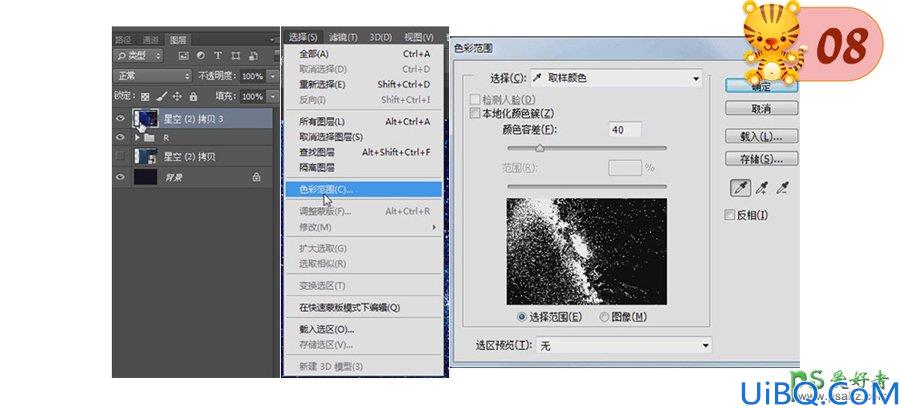Click the lock image pixels brush icon
Screen dimensions: 900x408
pyautogui.click(x=161, y=96)
